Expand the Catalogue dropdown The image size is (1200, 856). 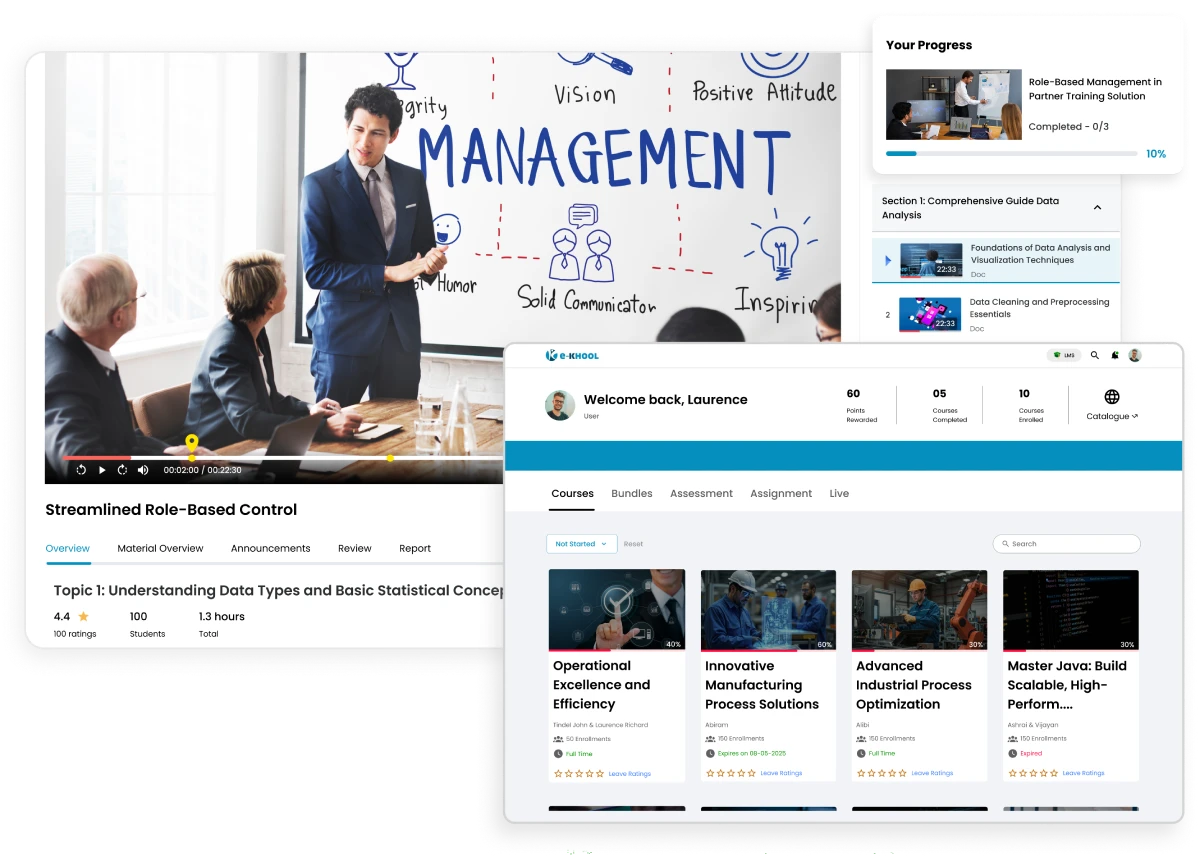tap(1112, 416)
